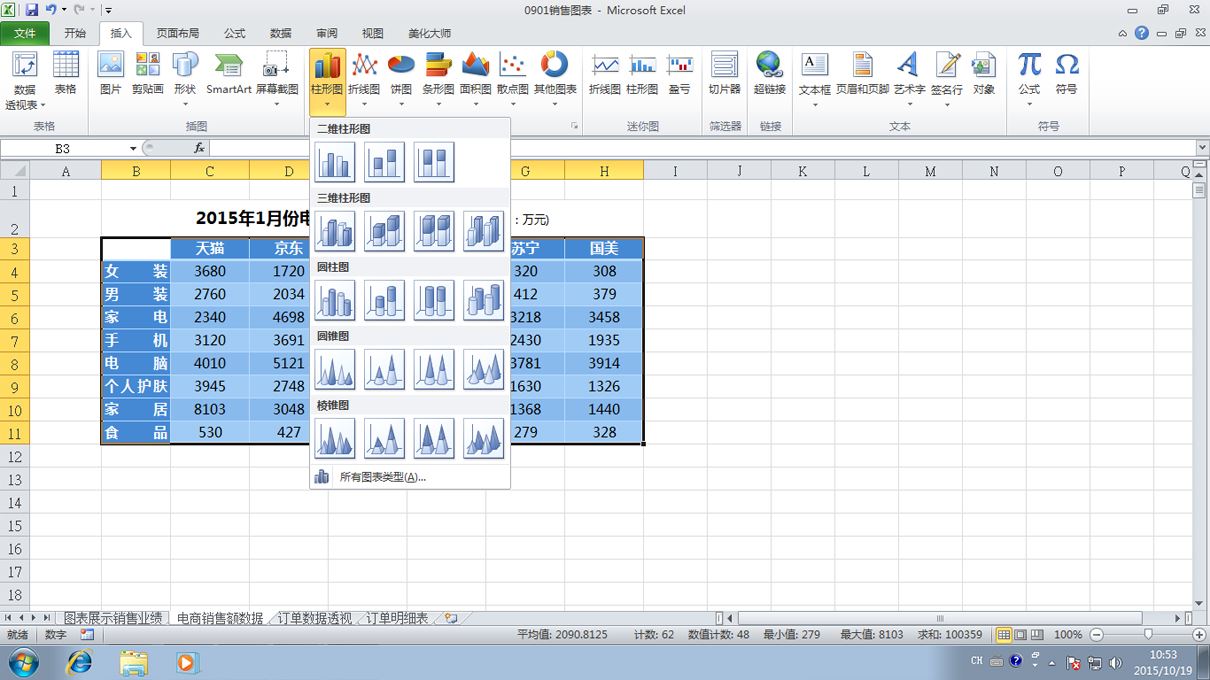Insert a SmartArt graphic

229,74
